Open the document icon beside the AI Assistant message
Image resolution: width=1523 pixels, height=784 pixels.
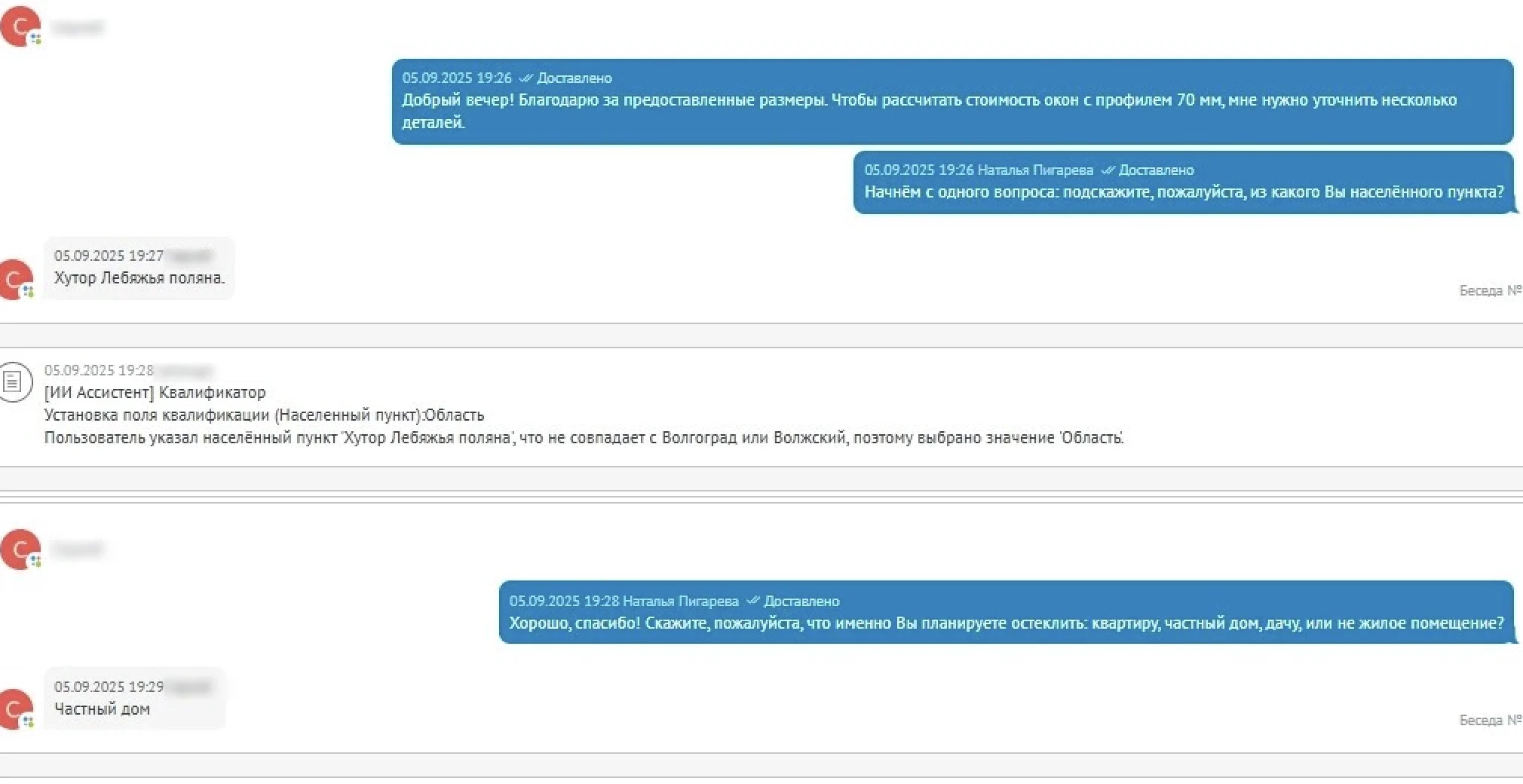tap(14, 382)
